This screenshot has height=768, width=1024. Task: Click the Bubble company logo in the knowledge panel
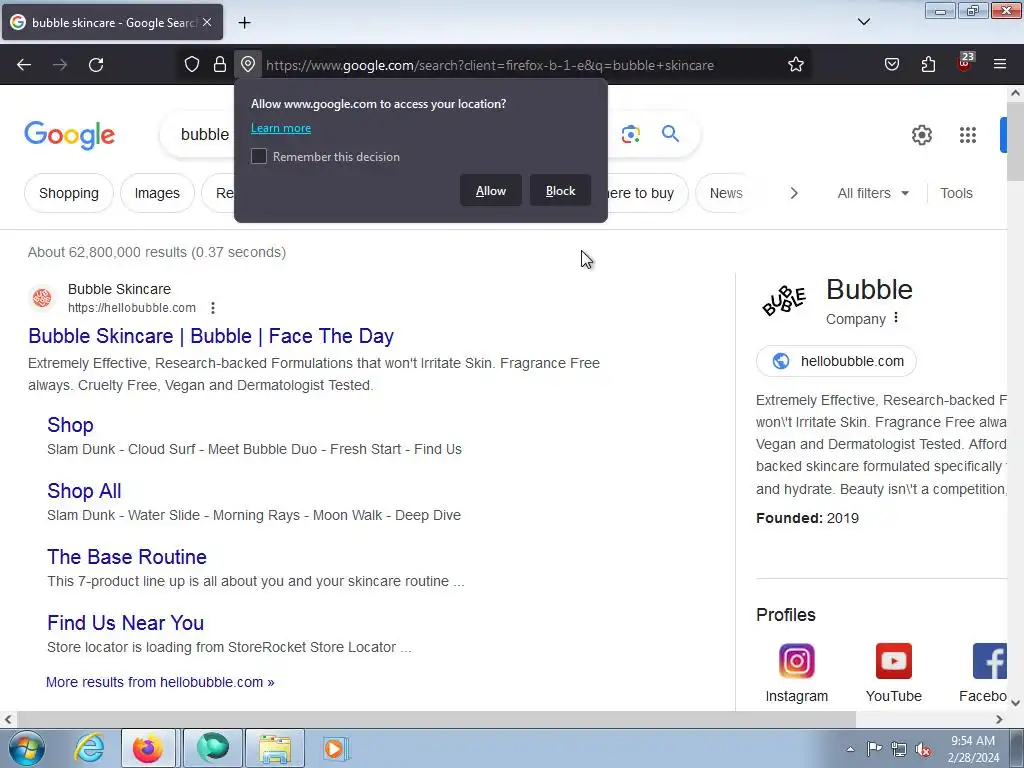[x=784, y=300]
